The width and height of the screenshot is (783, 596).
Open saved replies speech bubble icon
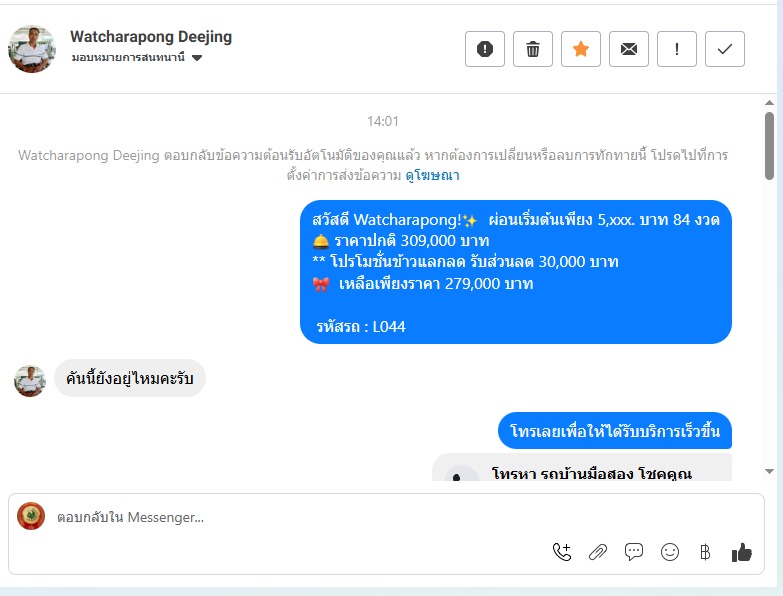[634, 552]
